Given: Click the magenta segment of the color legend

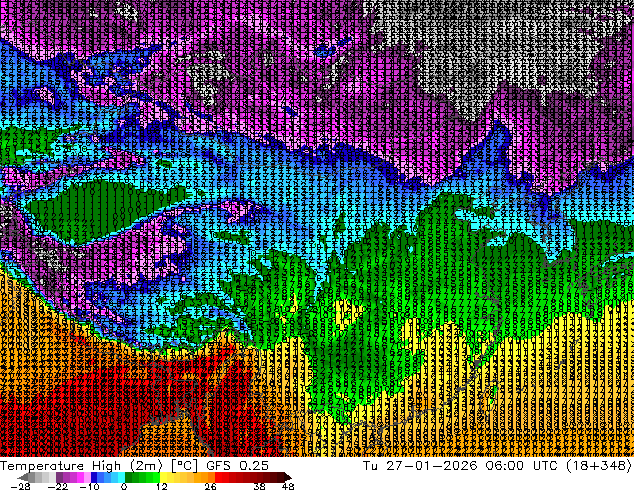Looking at the screenshot, I should tap(80, 477).
